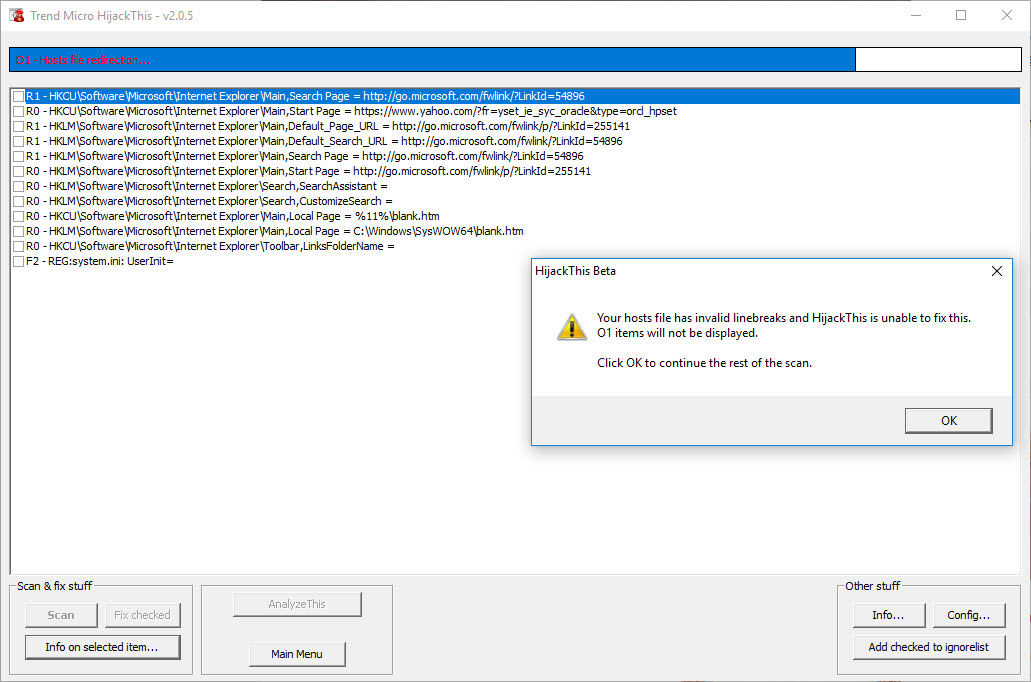Screen dimensions: 1031x682
Task: Check the yahoo.com Start Page entry checkbox
Action: [18, 111]
